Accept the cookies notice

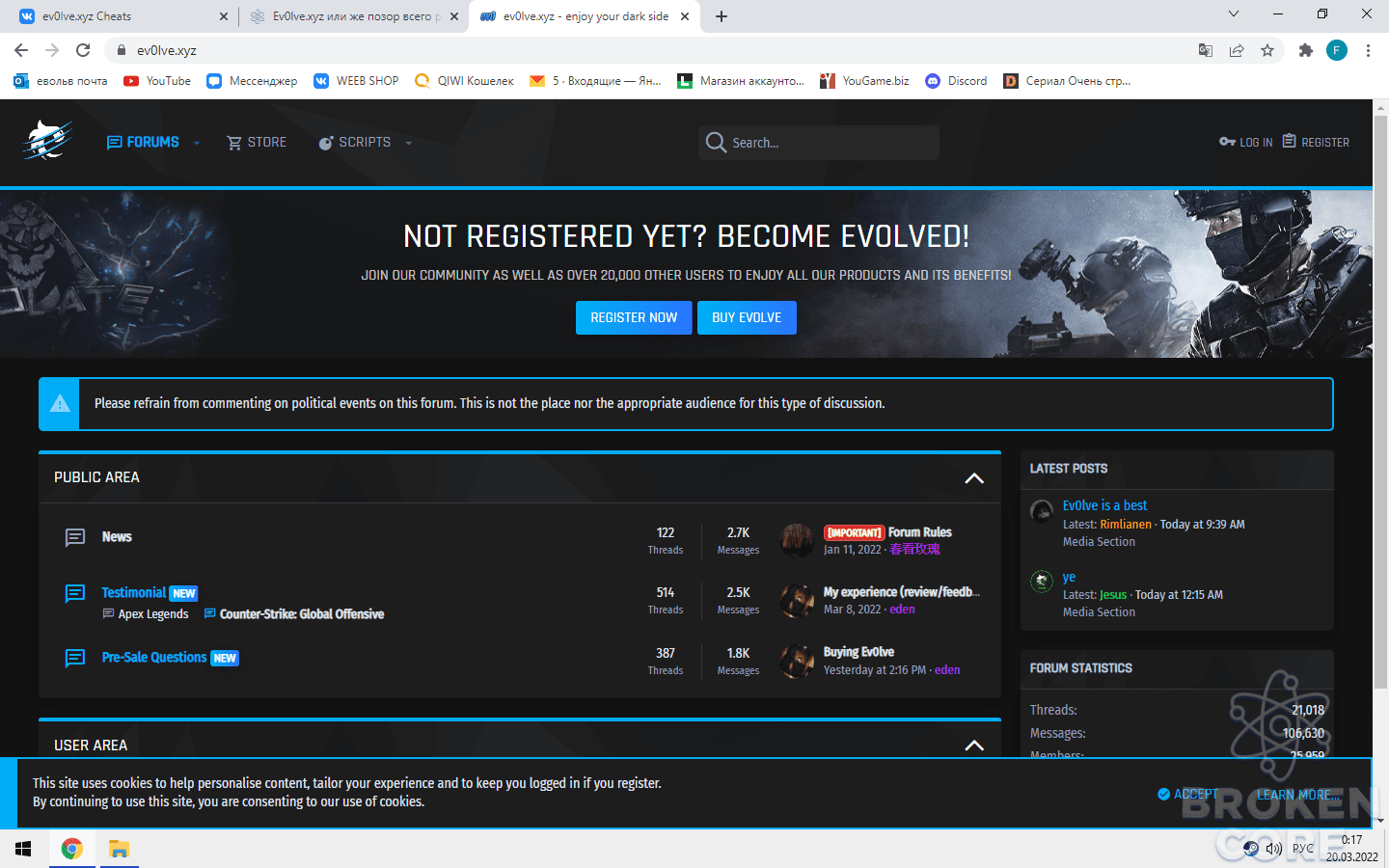[1188, 794]
